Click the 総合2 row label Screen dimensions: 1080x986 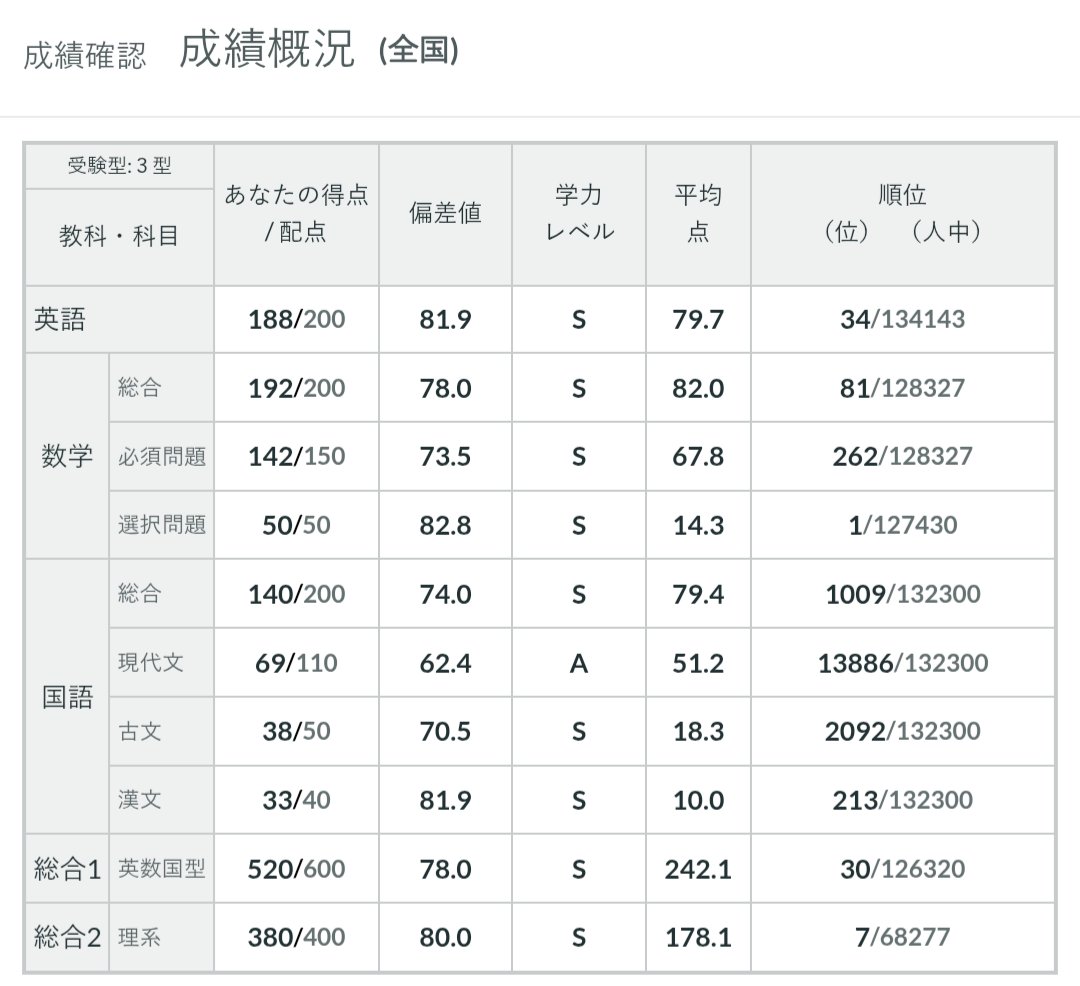[68, 937]
